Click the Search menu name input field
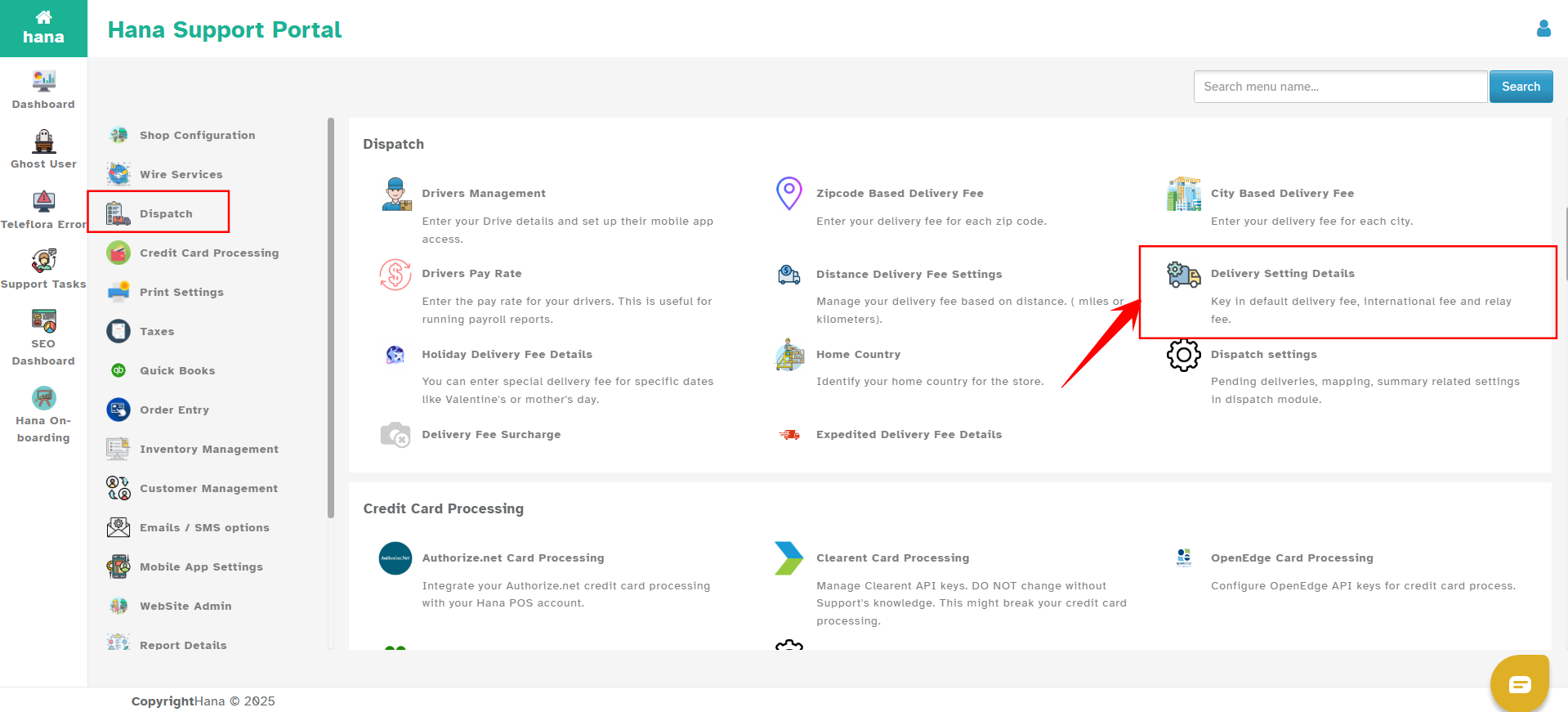Screen dimensions: 1568x712 (x=1340, y=87)
